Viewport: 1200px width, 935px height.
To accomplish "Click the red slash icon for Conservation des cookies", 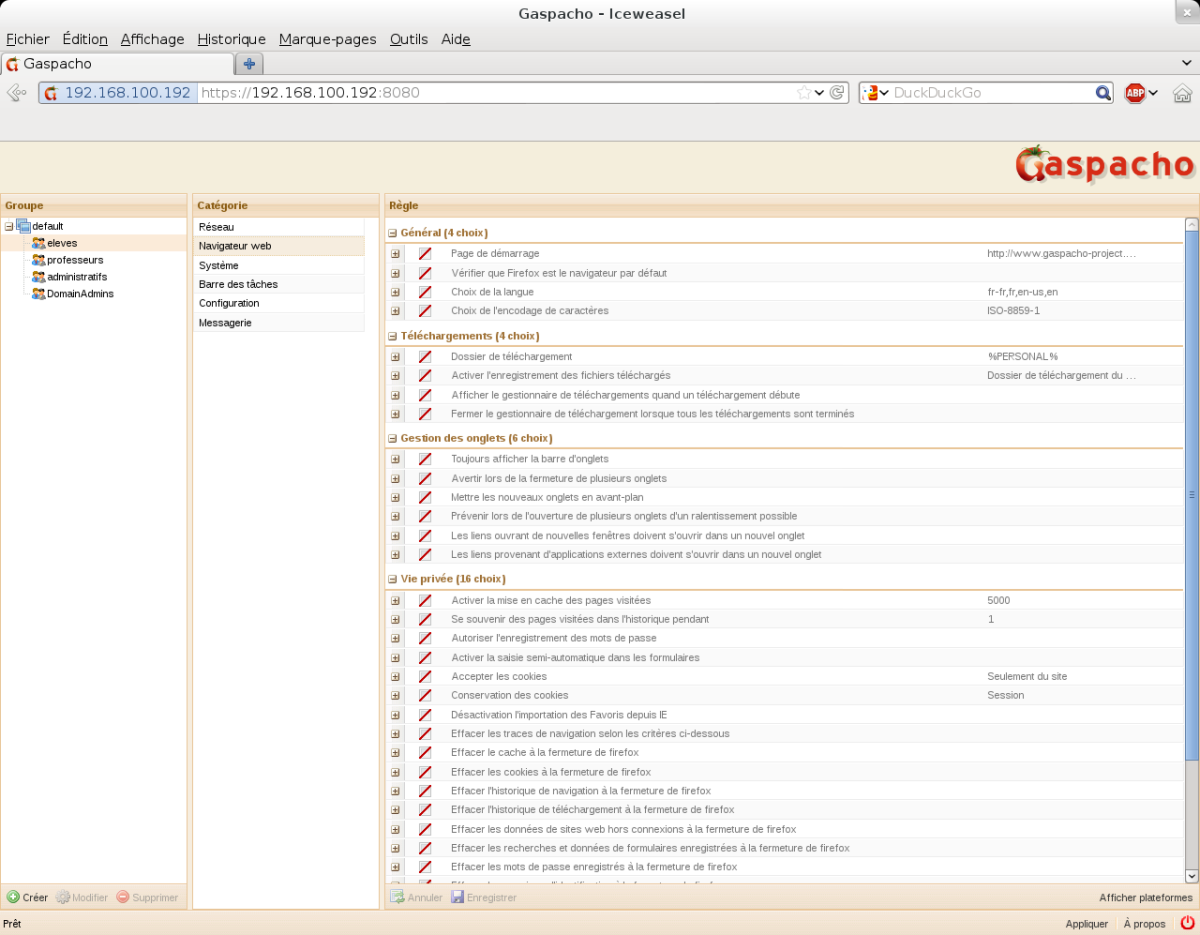I will (x=425, y=696).
